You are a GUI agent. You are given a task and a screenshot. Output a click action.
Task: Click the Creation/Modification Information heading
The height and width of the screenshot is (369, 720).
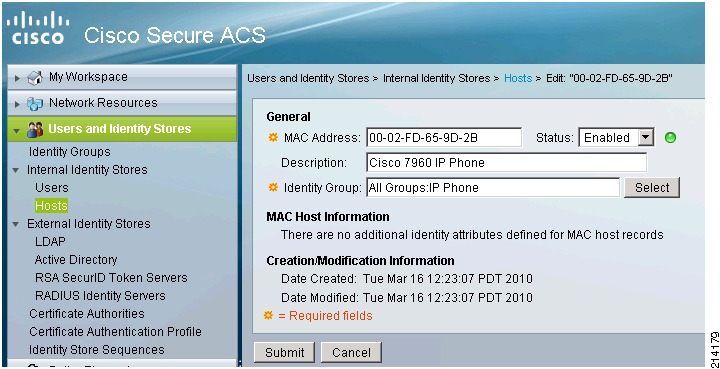click(x=360, y=261)
